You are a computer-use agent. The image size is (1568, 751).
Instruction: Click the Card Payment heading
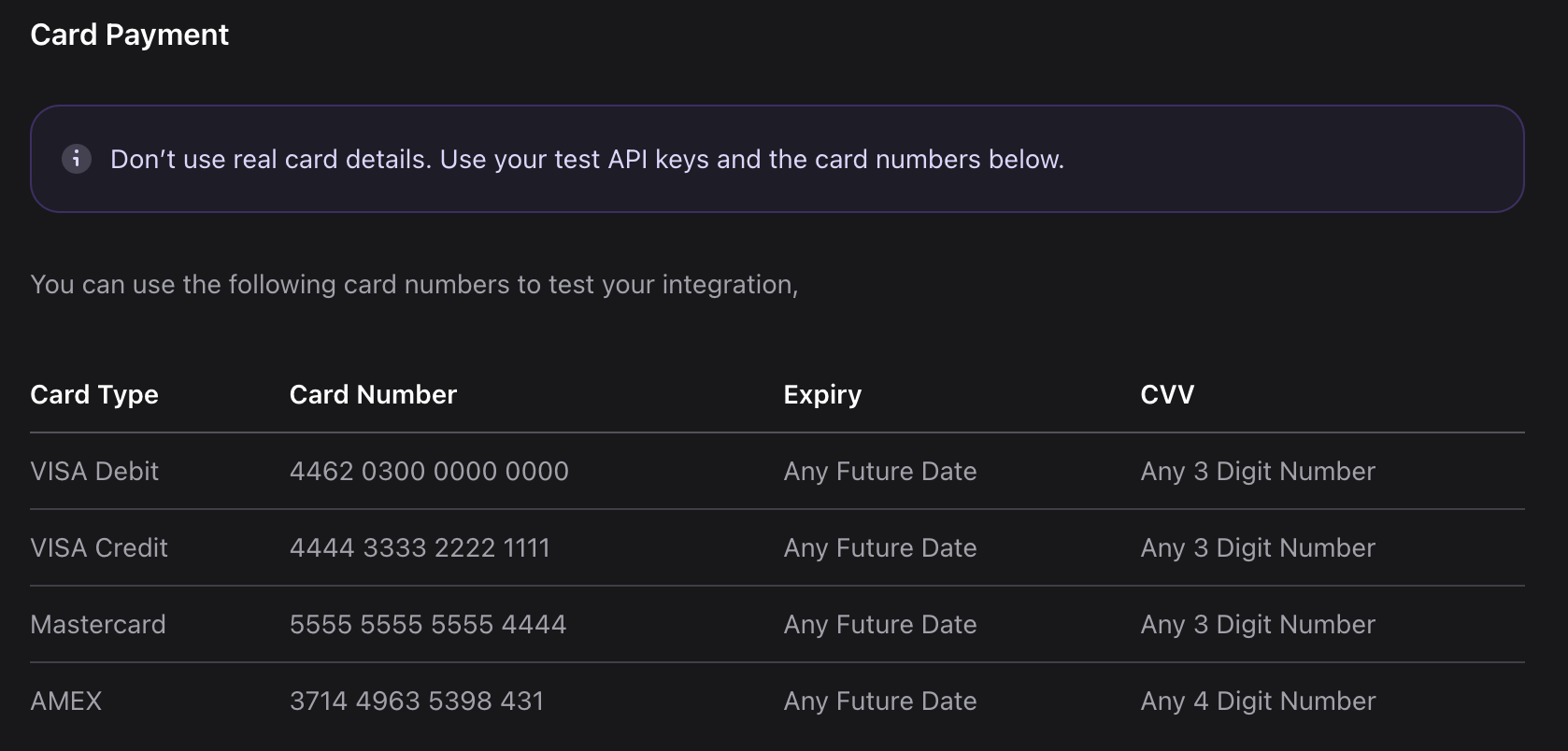pos(129,35)
